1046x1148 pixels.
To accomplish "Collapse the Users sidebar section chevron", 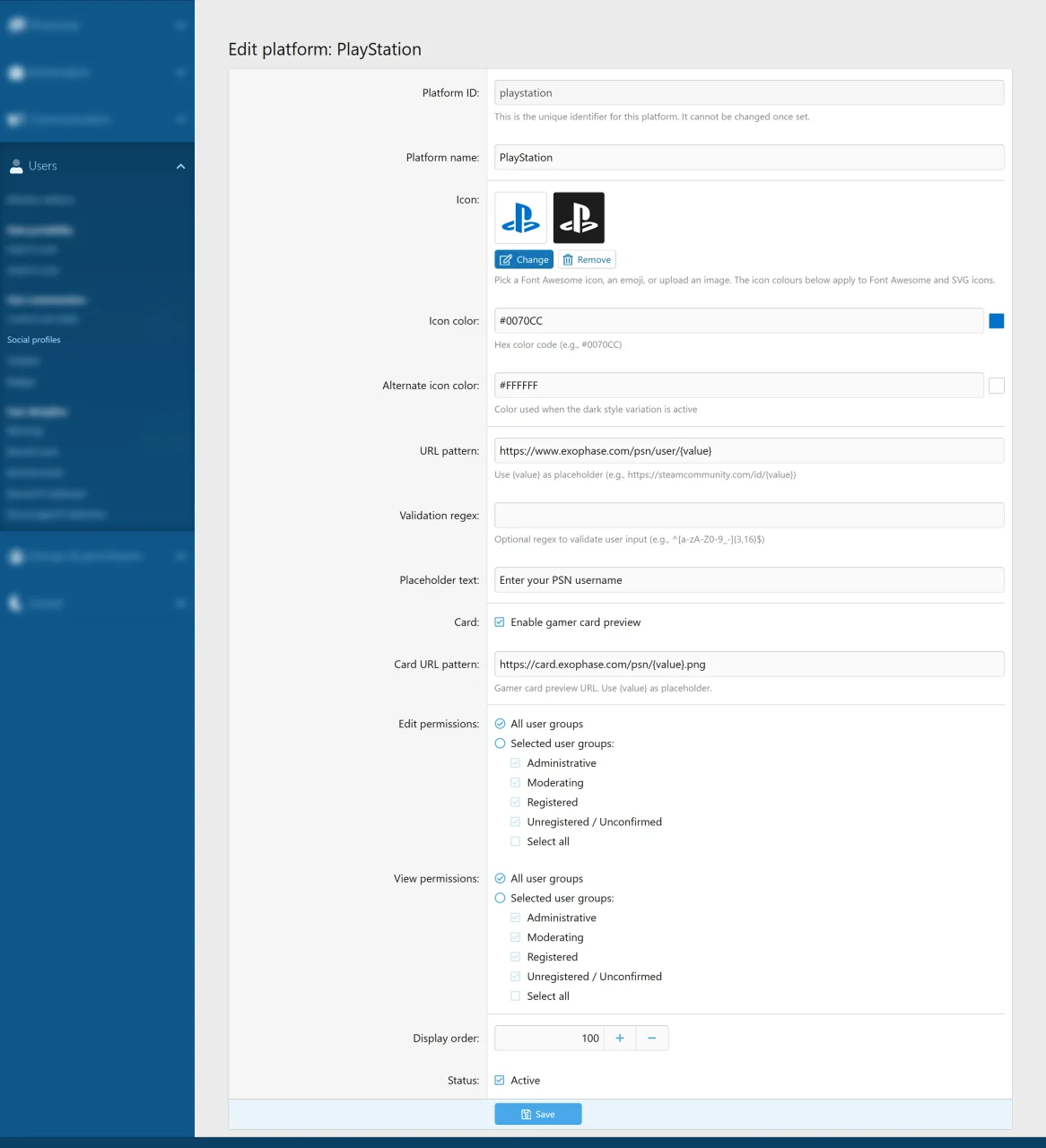I will (x=180, y=166).
